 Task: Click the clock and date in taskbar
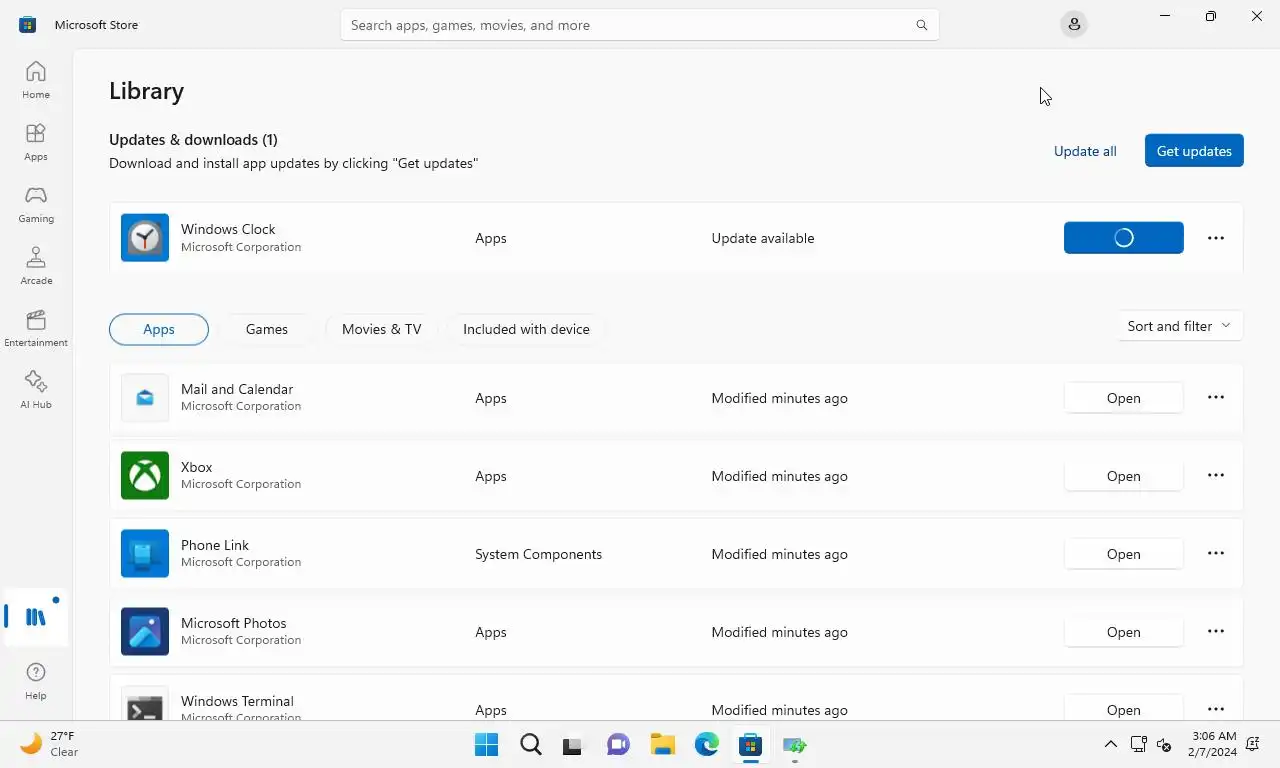[x=1213, y=744]
